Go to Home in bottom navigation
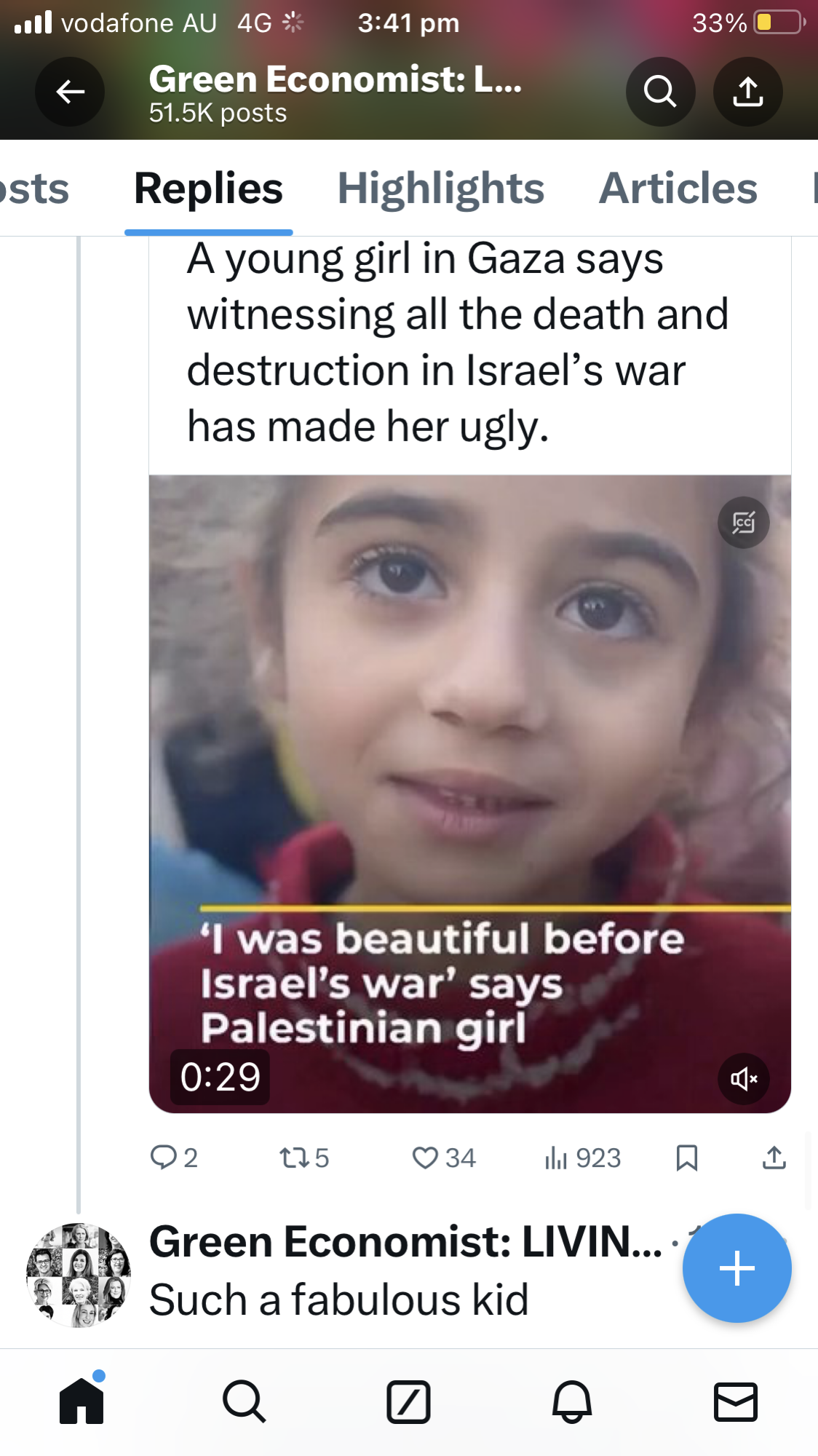This screenshot has width=818, height=1456. tap(82, 1401)
